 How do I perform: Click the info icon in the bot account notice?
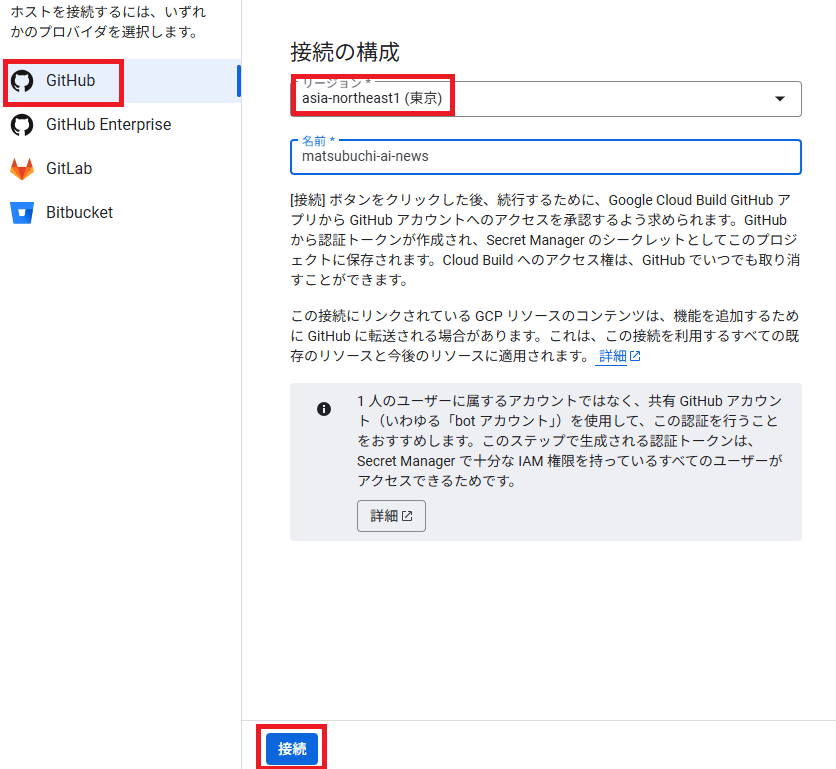[x=324, y=409]
